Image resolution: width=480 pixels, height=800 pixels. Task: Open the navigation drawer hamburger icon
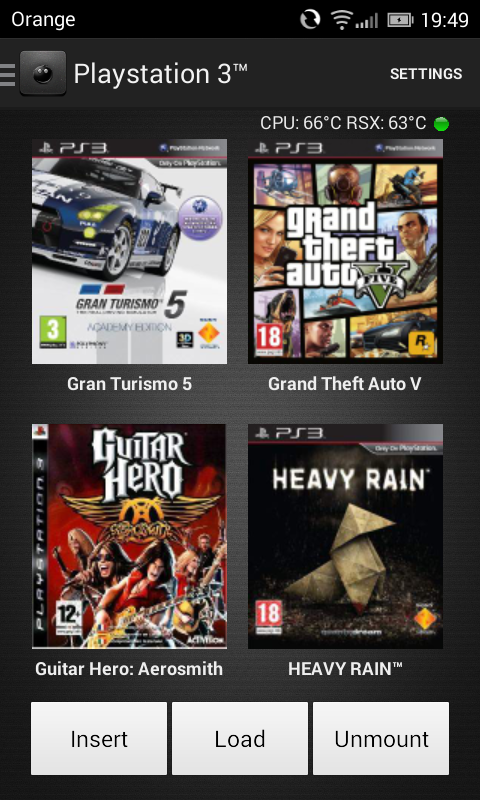[x=7, y=74]
